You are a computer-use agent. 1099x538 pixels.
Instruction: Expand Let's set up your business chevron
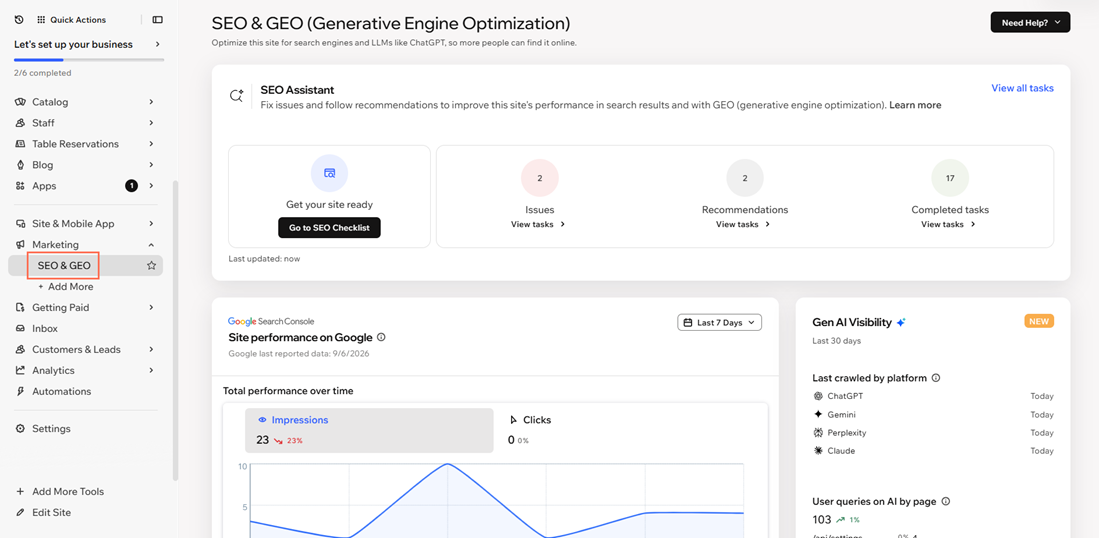click(x=158, y=44)
